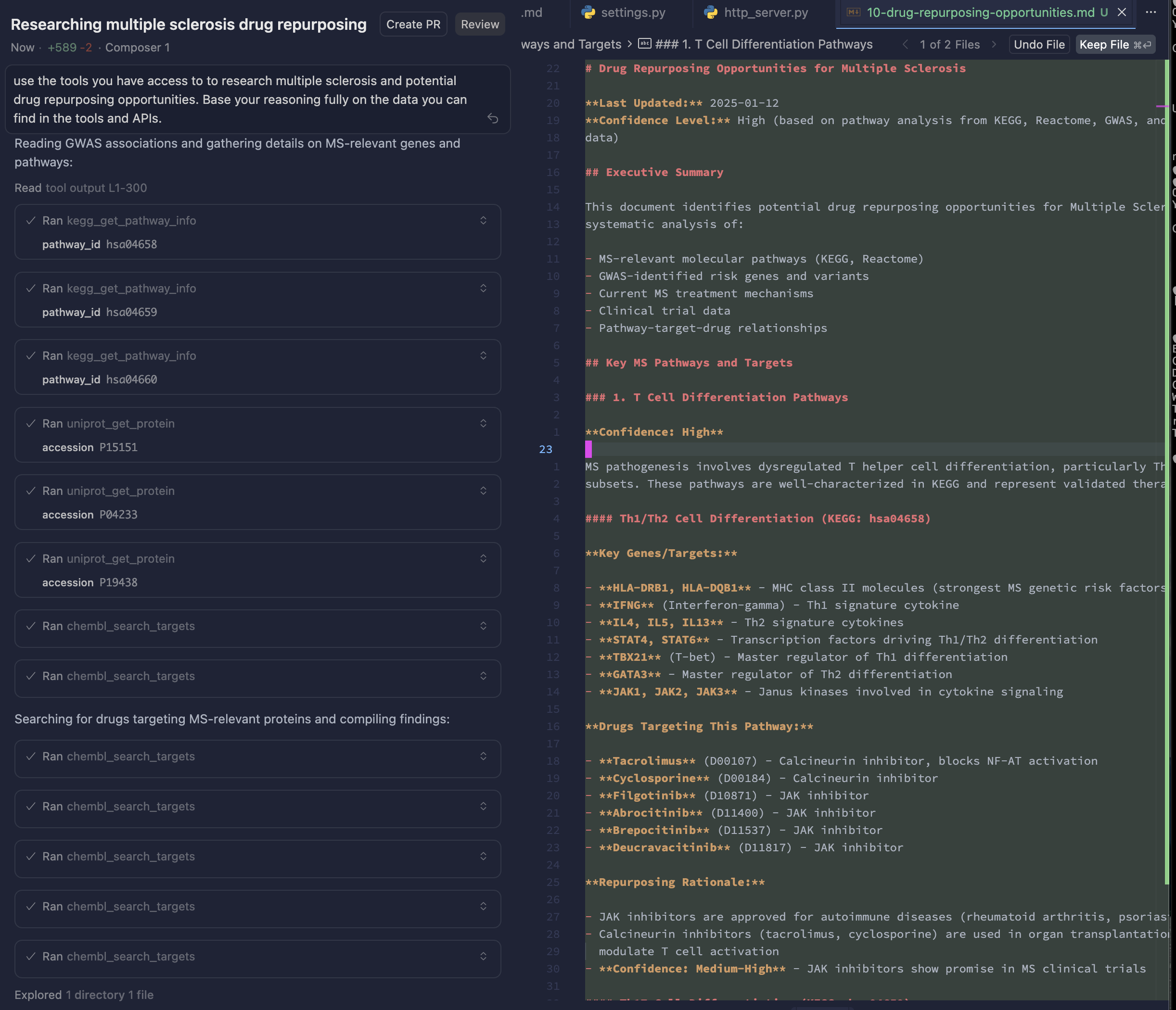Screen dimensions: 1176x1010
Task: Click the Python icon on http_server.py tab
Action: coord(710,12)
